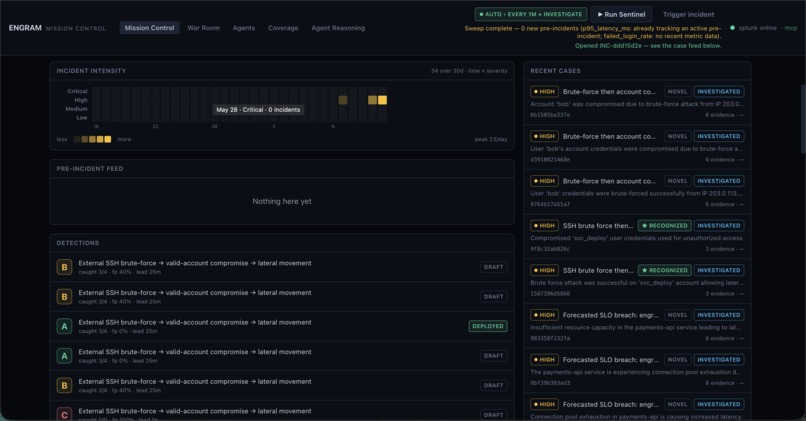Expand the dash control on case 9764b17a55a7
Viewport: 806px width, 421px height.
741,205
